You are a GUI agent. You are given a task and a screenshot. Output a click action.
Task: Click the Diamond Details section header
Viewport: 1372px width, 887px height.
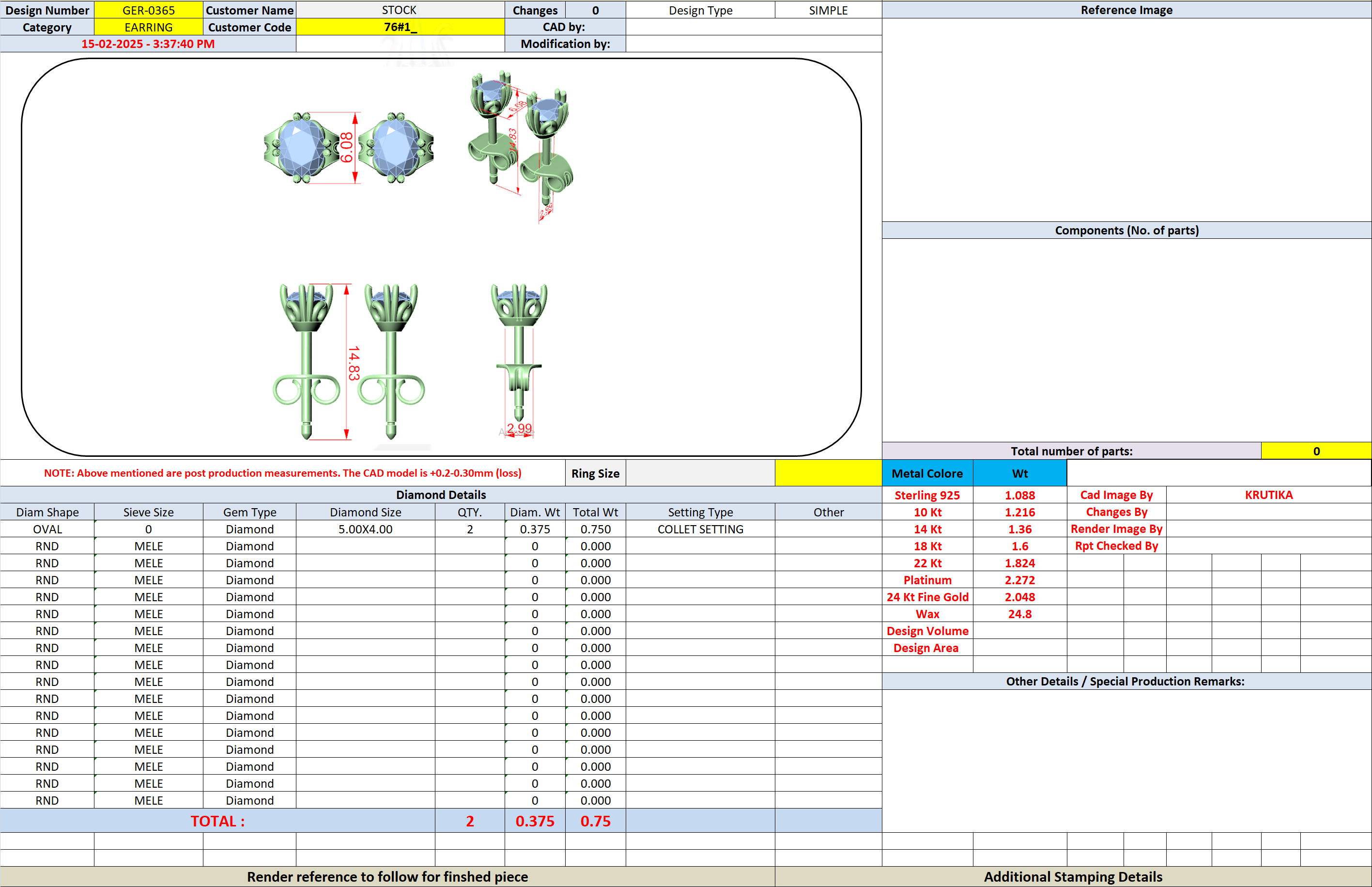441,495
